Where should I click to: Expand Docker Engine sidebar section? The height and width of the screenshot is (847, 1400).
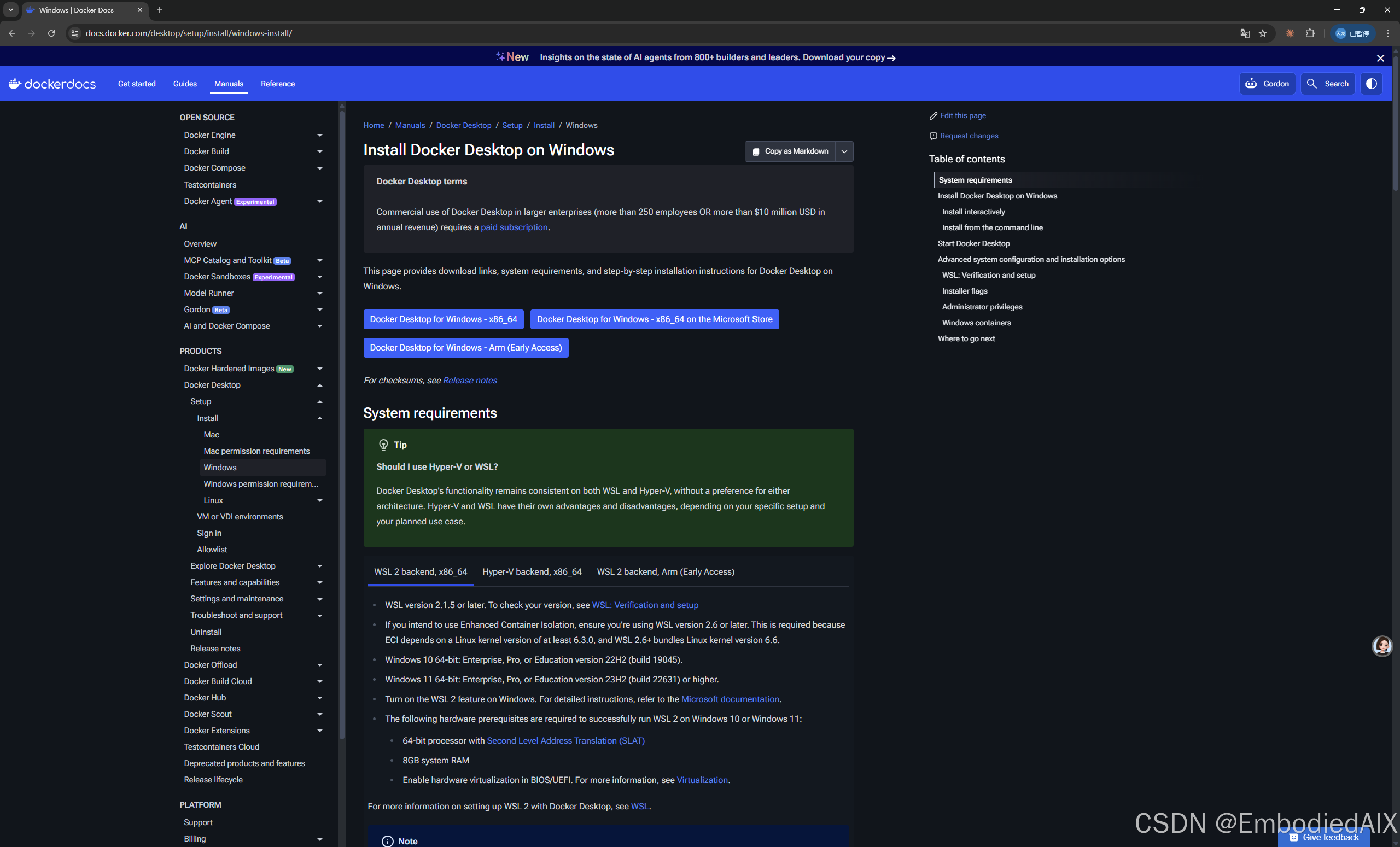[x=319, y=135]
